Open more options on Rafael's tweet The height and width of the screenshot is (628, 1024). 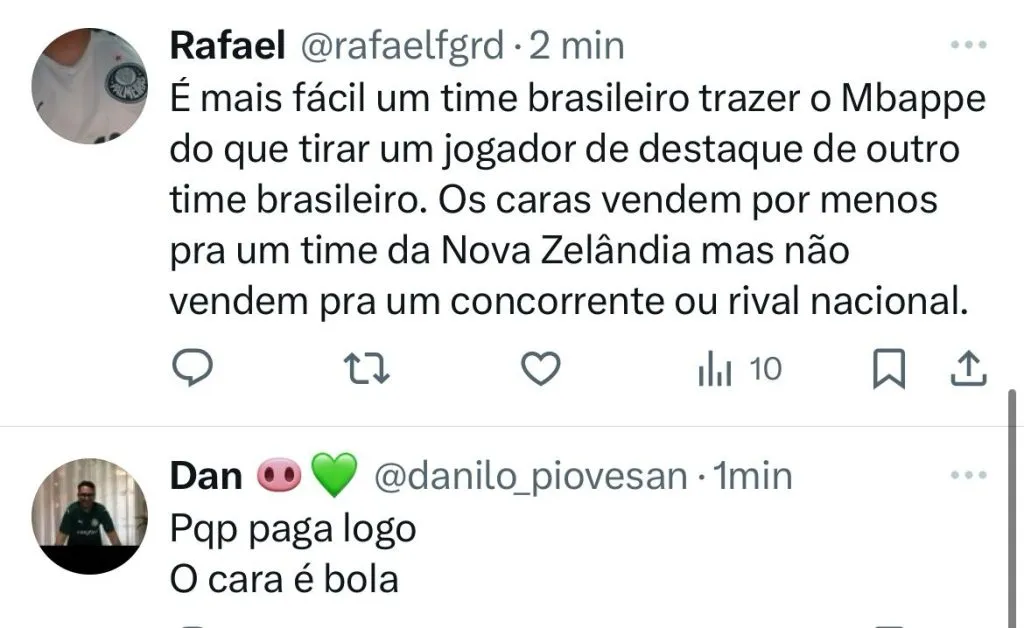(x=967, y=46)
